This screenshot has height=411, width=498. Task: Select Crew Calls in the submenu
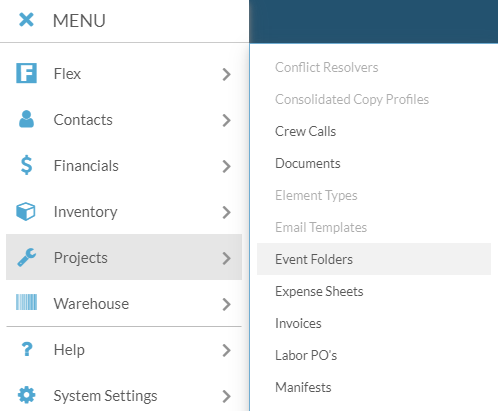[x=305, y=131]
